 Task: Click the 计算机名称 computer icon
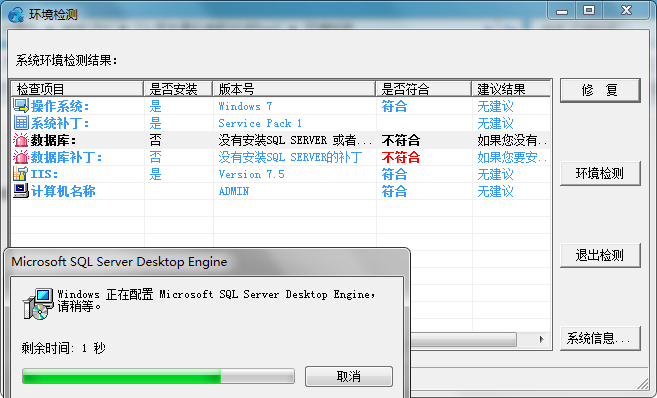21,191
